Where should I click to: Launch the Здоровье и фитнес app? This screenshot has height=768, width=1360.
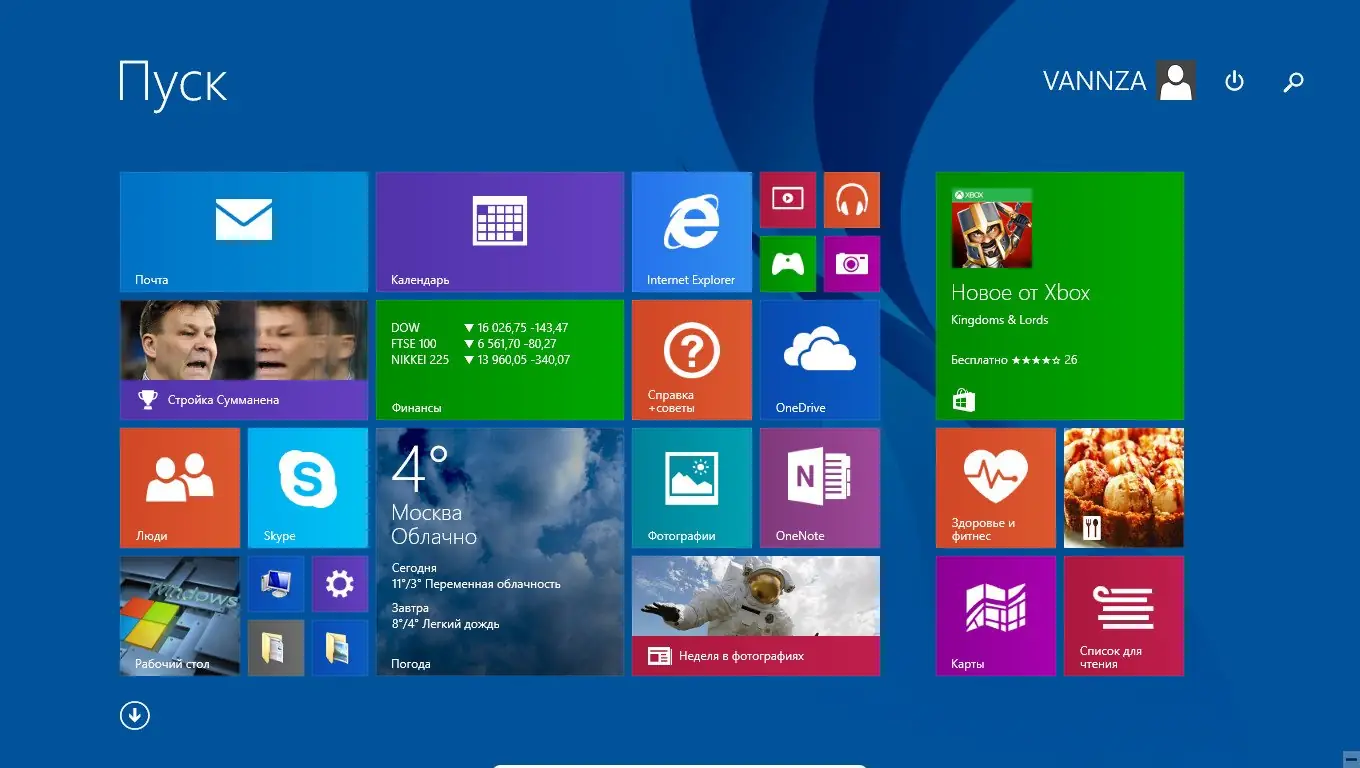click(995, 487)
